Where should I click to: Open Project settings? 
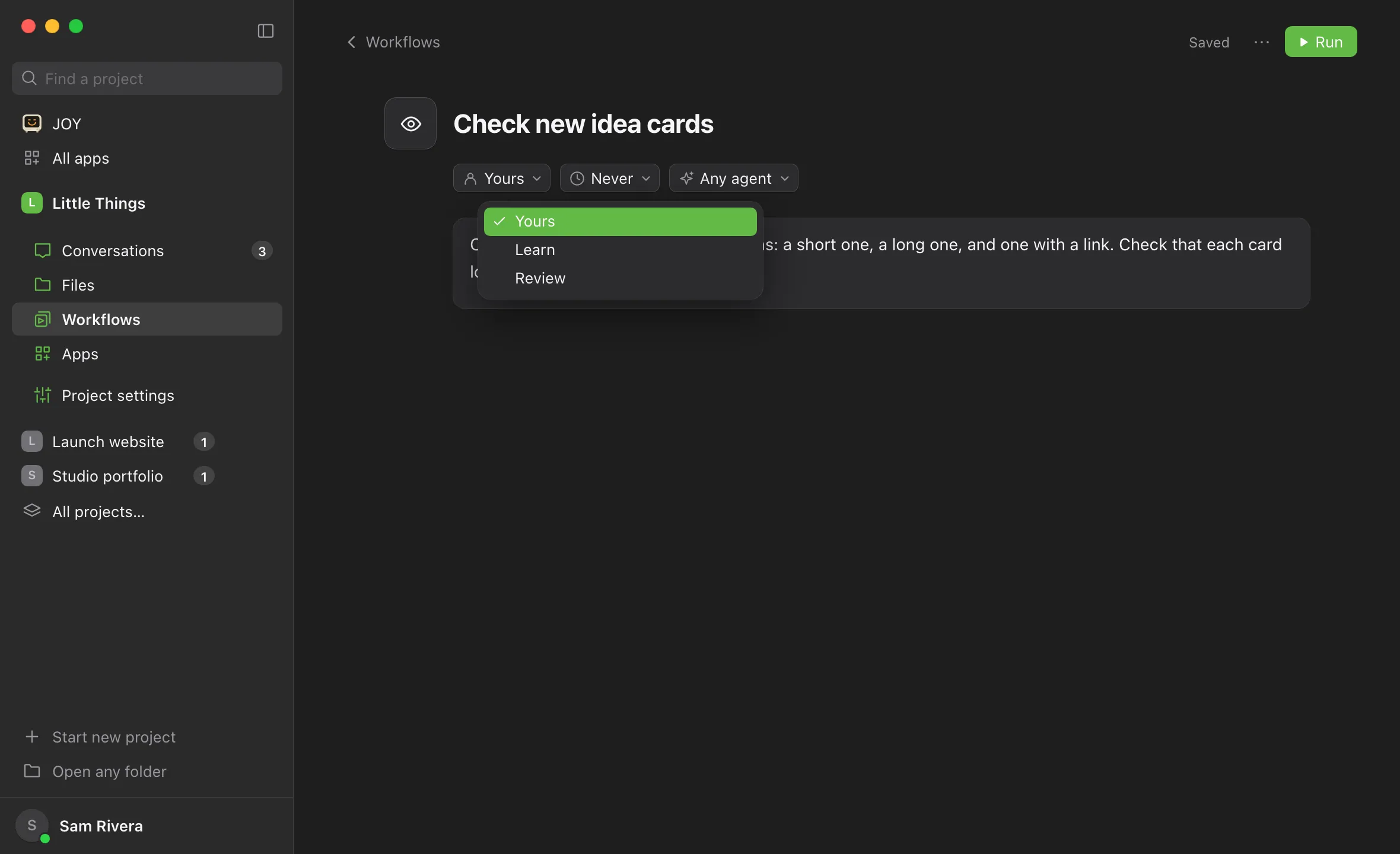pyautogui.click(x=147, y=396)
